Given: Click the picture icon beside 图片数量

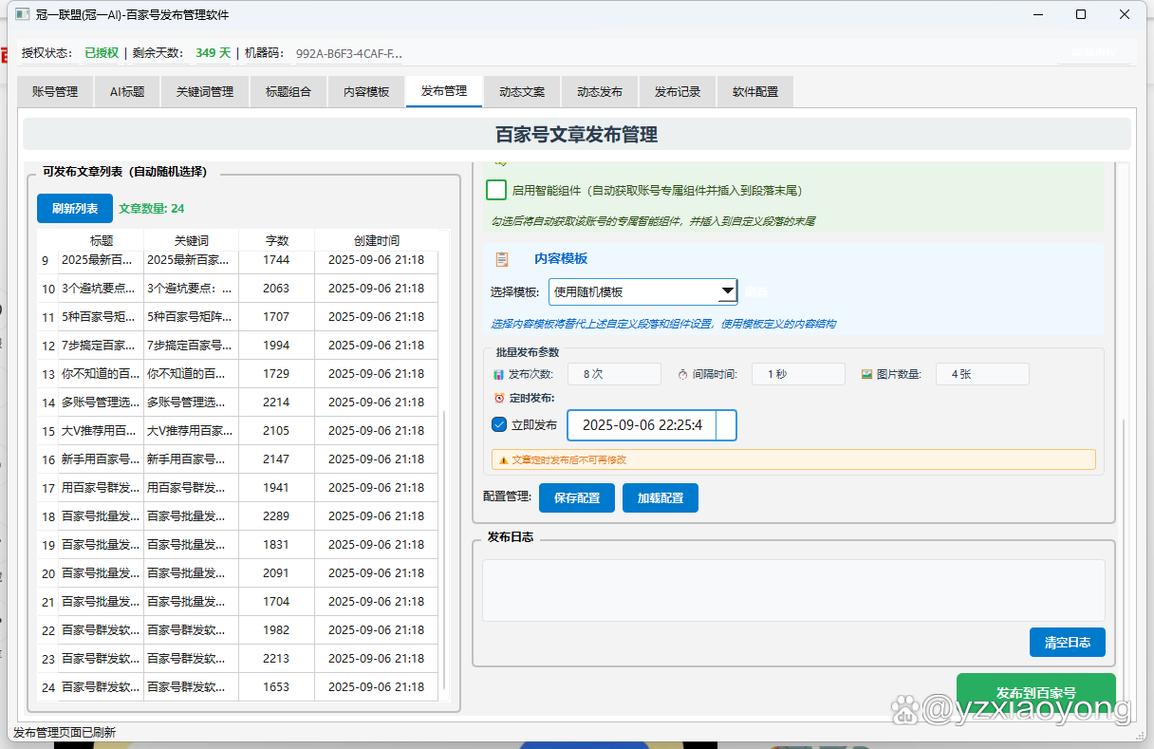Looking at the screenshot, I should (867, 374).
